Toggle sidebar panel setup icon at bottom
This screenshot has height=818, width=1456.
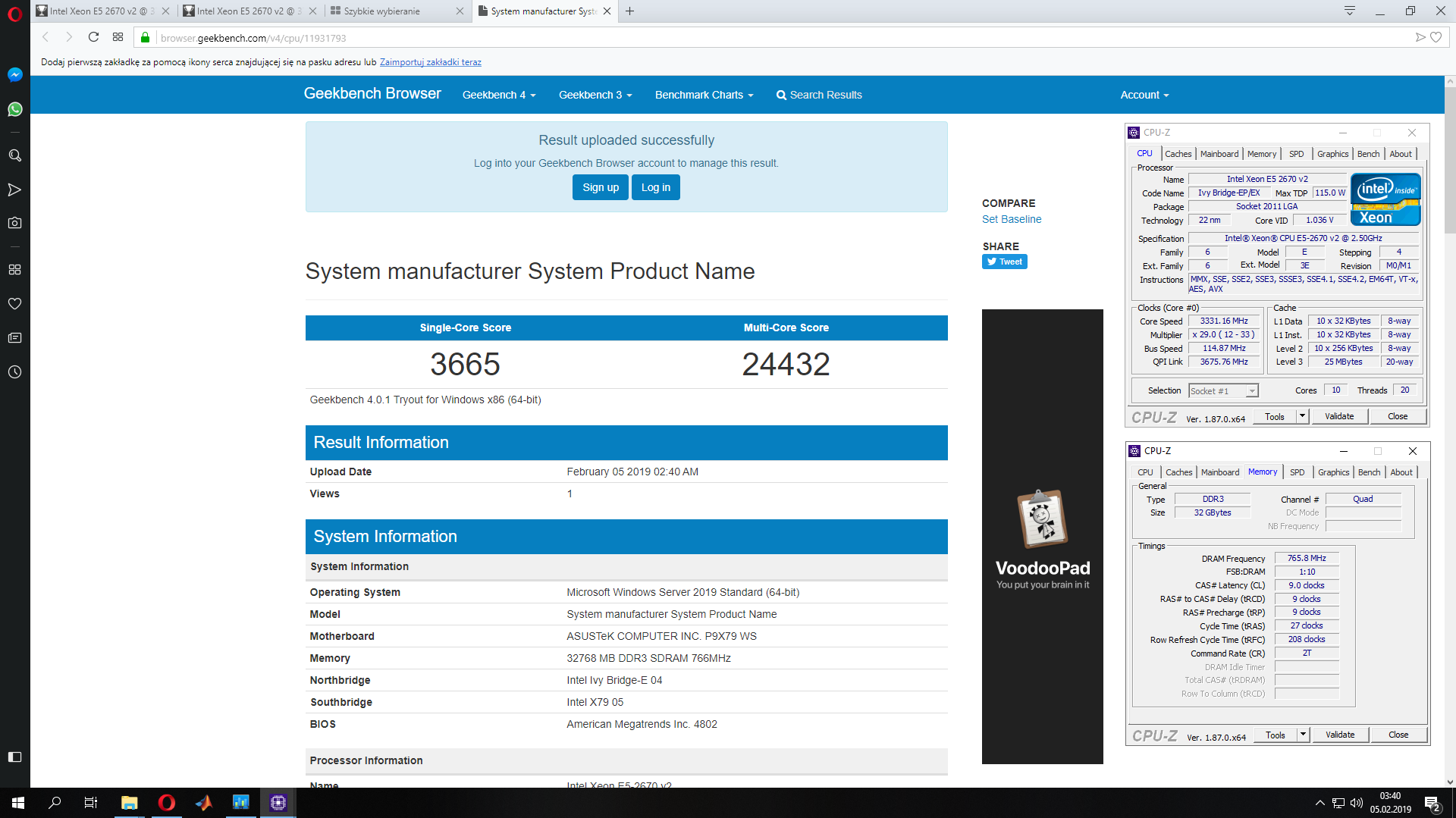(x=14, y=757)
